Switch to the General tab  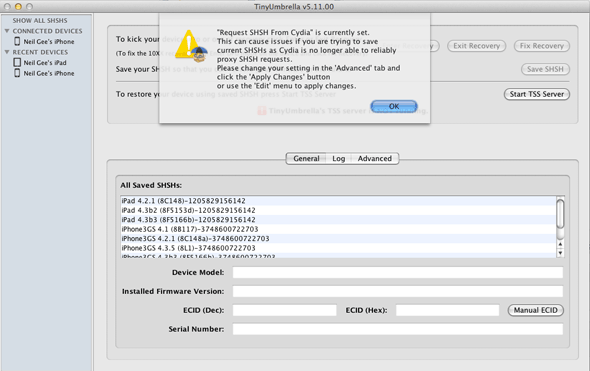pos(306,158)
